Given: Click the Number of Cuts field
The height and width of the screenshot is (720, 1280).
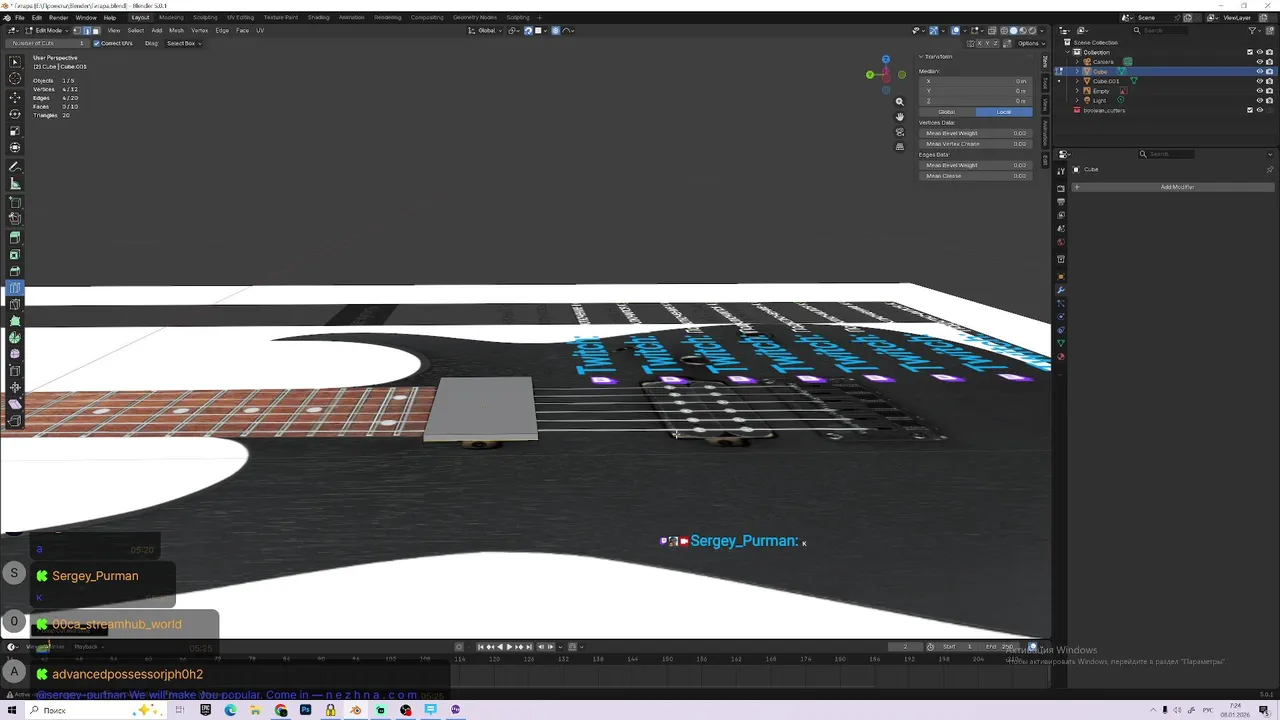Looking at the screenshot, I should (x=48, y=43).
